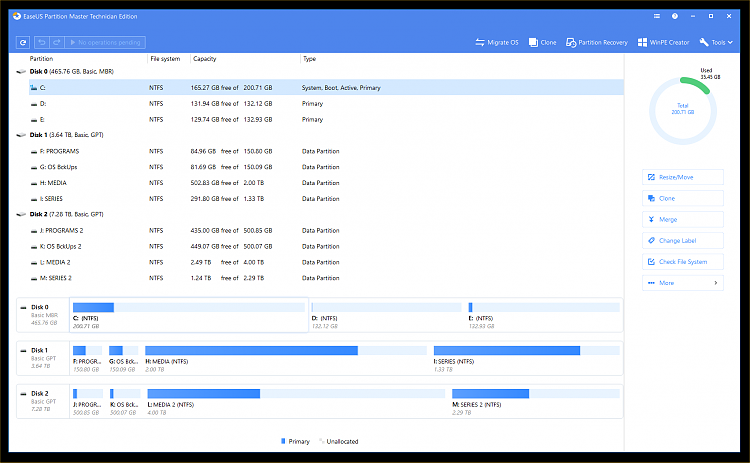Expand the Tools dropdown menu
750x463 pixels.
[716, 43]
